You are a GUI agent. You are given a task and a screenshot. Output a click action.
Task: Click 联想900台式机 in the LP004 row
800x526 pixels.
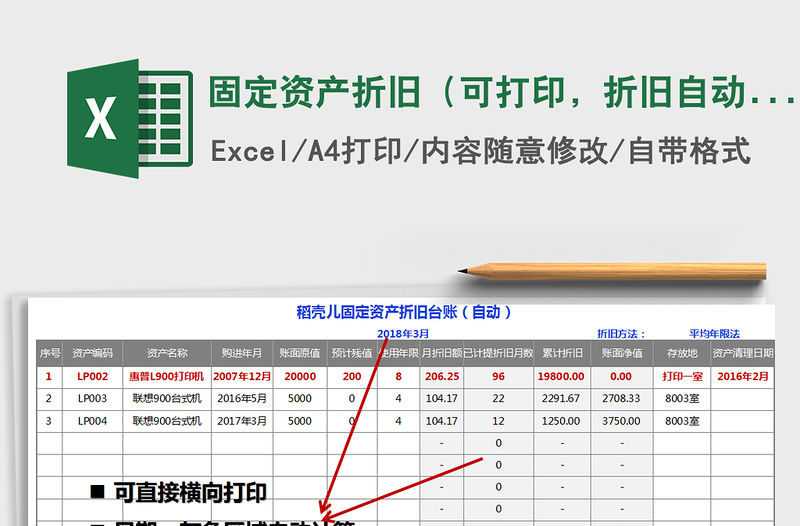[x=167, y=421]
